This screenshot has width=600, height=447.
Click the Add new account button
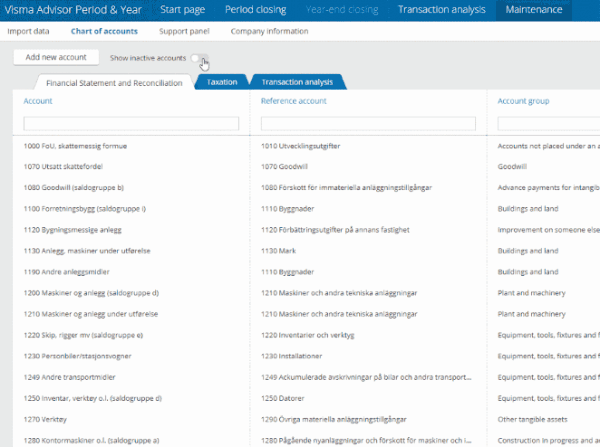pyautogui.click(x=56, y=59)
